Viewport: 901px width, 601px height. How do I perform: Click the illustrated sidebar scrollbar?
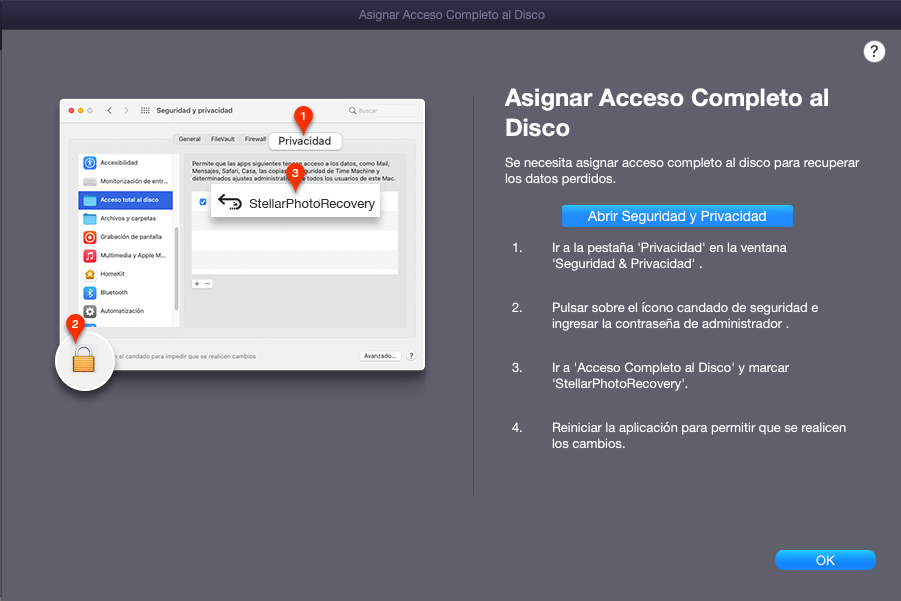176,268
